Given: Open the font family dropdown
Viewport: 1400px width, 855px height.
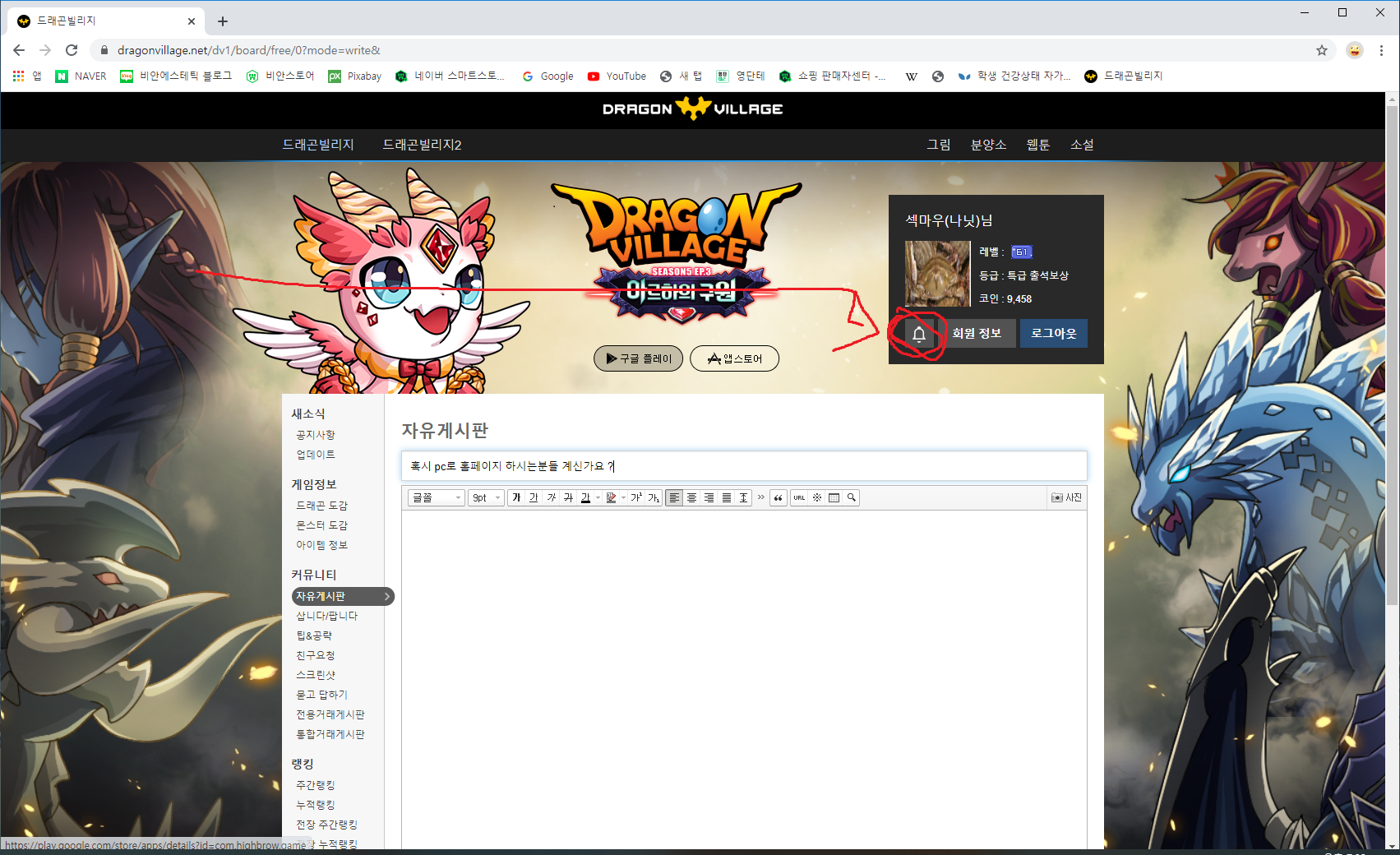Looking at the screenshot, I should pyautogui.click(x=437, y=497).
